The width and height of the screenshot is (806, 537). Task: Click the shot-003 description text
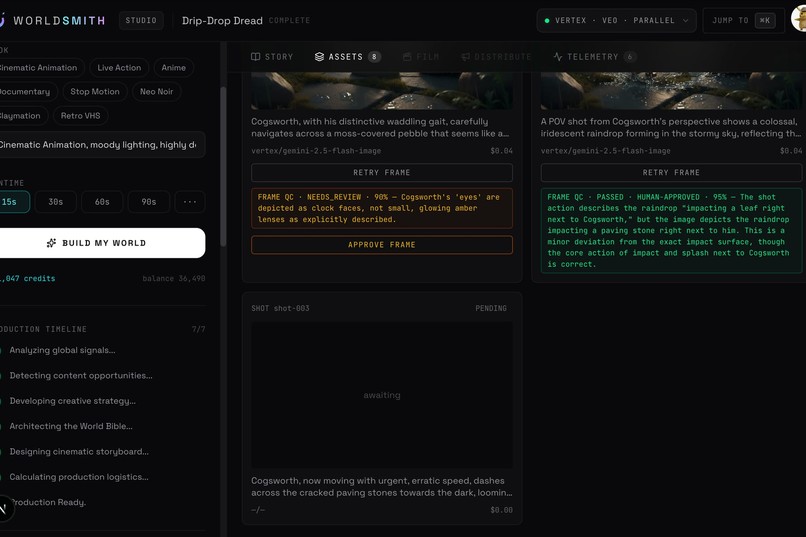(382, 487)
